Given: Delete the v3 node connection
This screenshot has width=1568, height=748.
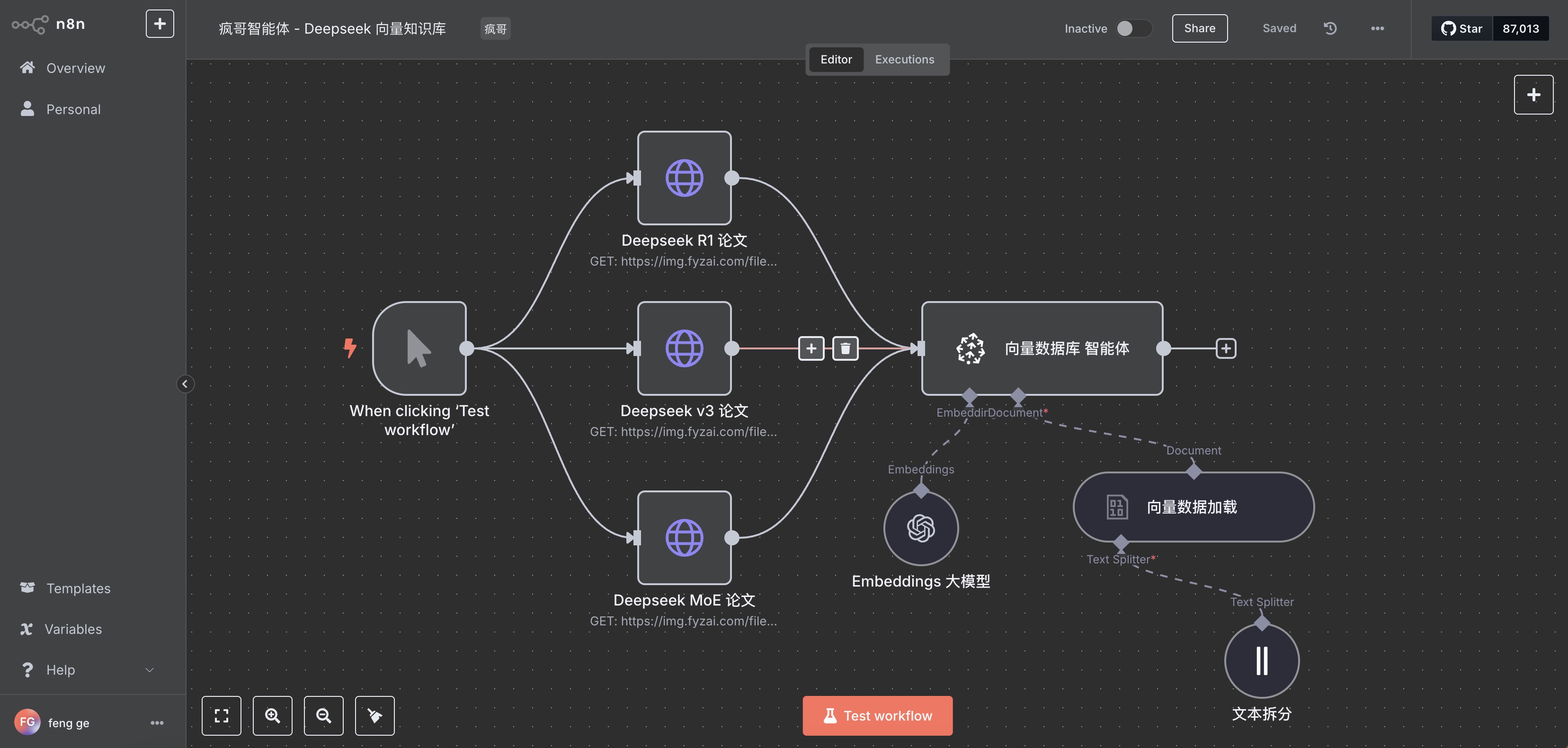Looking at the screenshot, I should pyautogui.click(x=845, y=349).
